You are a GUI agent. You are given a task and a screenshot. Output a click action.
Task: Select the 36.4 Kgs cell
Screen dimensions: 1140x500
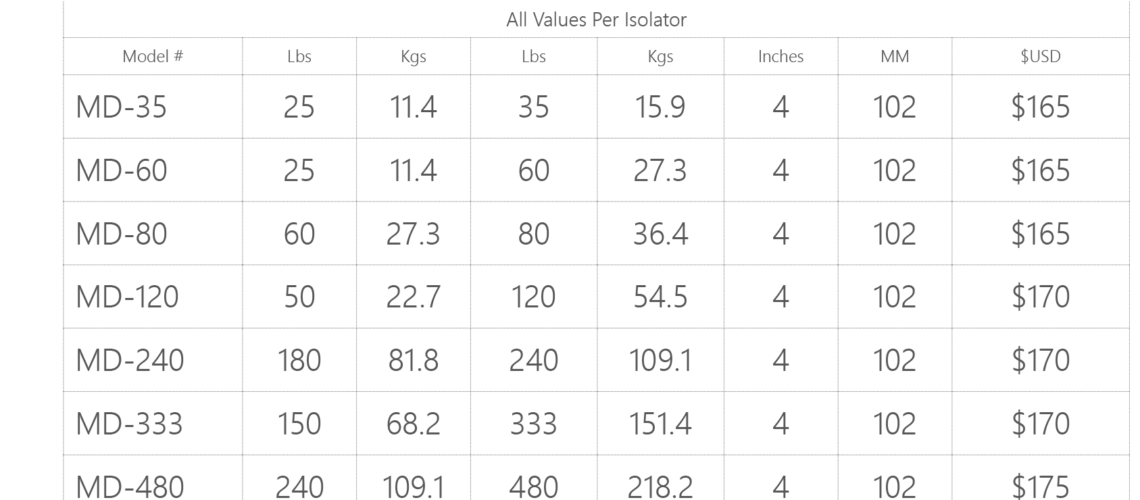pyautogui.click(x=660, y=234)
